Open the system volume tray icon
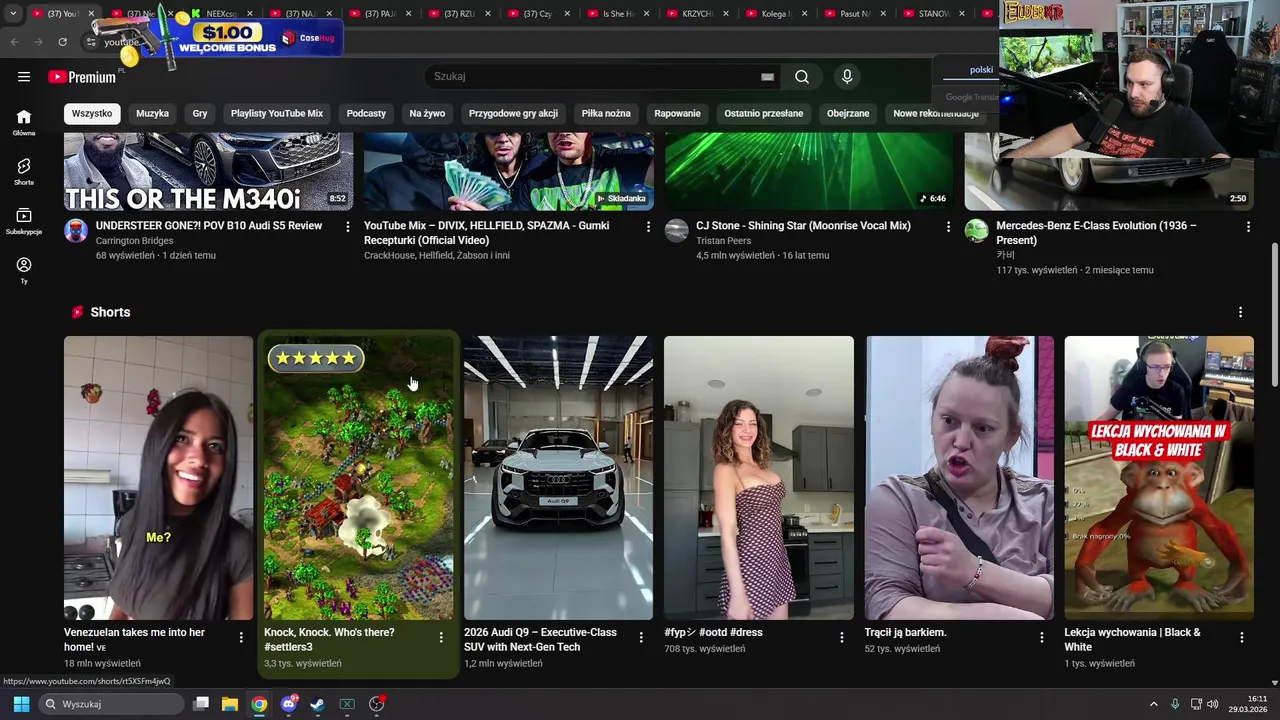 click(x=1213, y=704)
